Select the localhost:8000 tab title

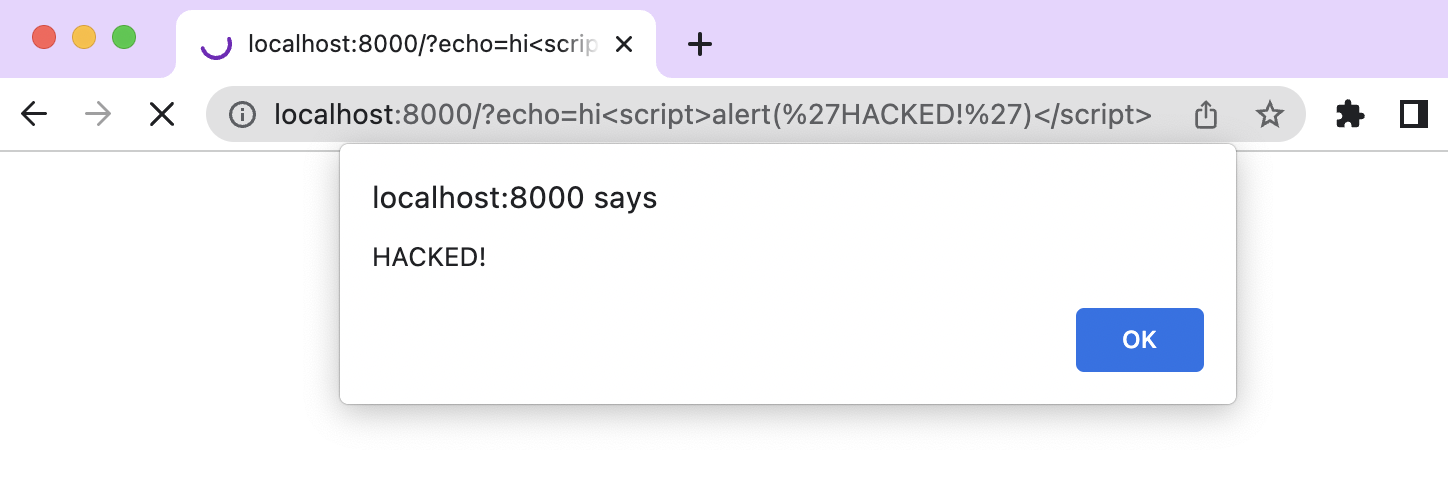point(423,44)
